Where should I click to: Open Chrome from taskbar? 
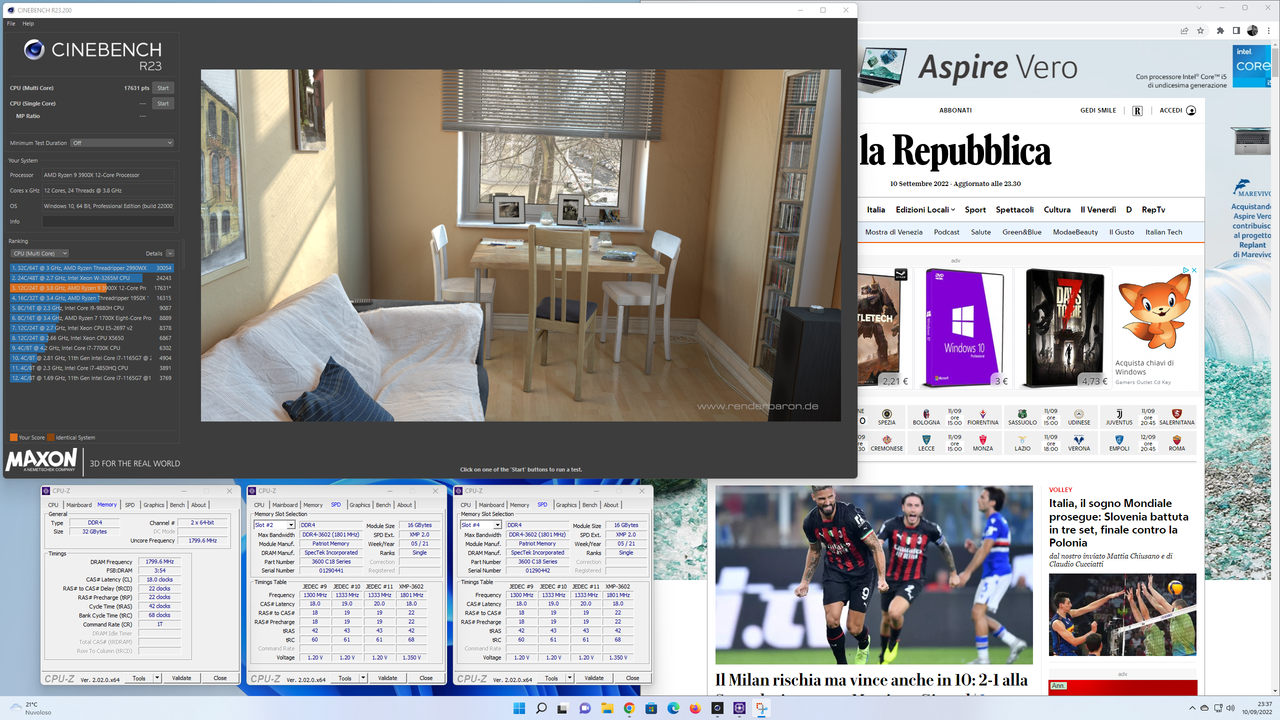pyautogui.click(x=629, y=708)
